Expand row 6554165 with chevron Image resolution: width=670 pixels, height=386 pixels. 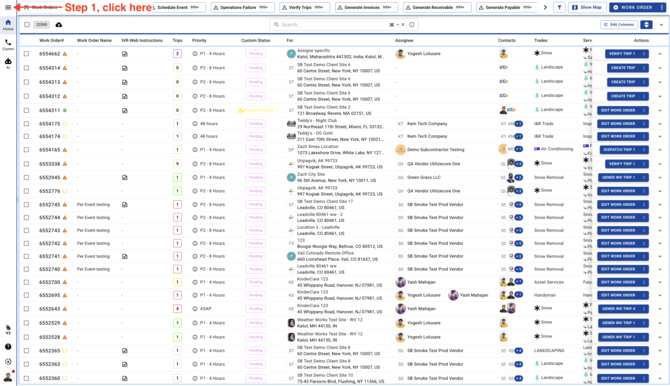(660, 150)
